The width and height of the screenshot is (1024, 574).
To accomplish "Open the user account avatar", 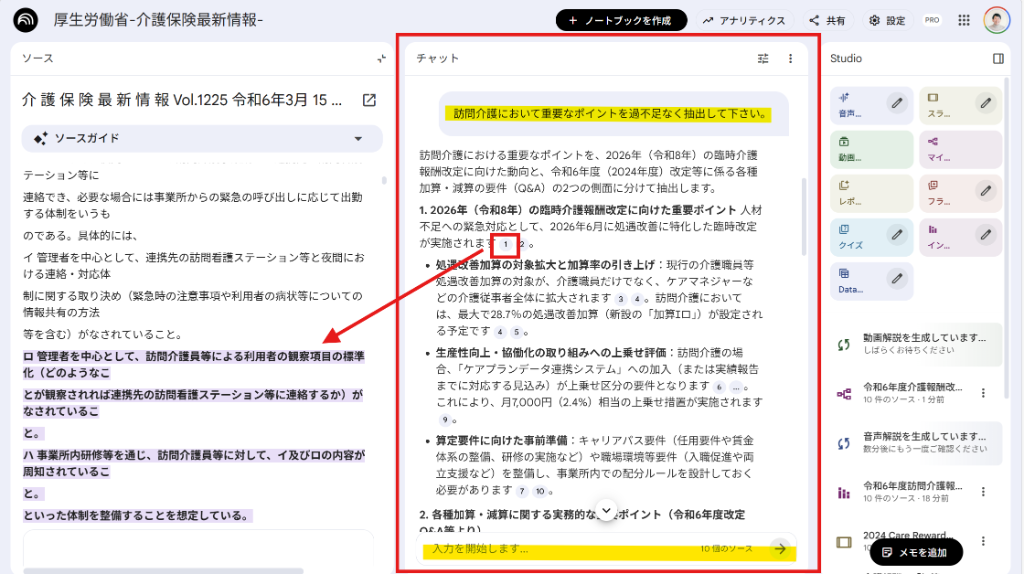I will click(997, 20).
